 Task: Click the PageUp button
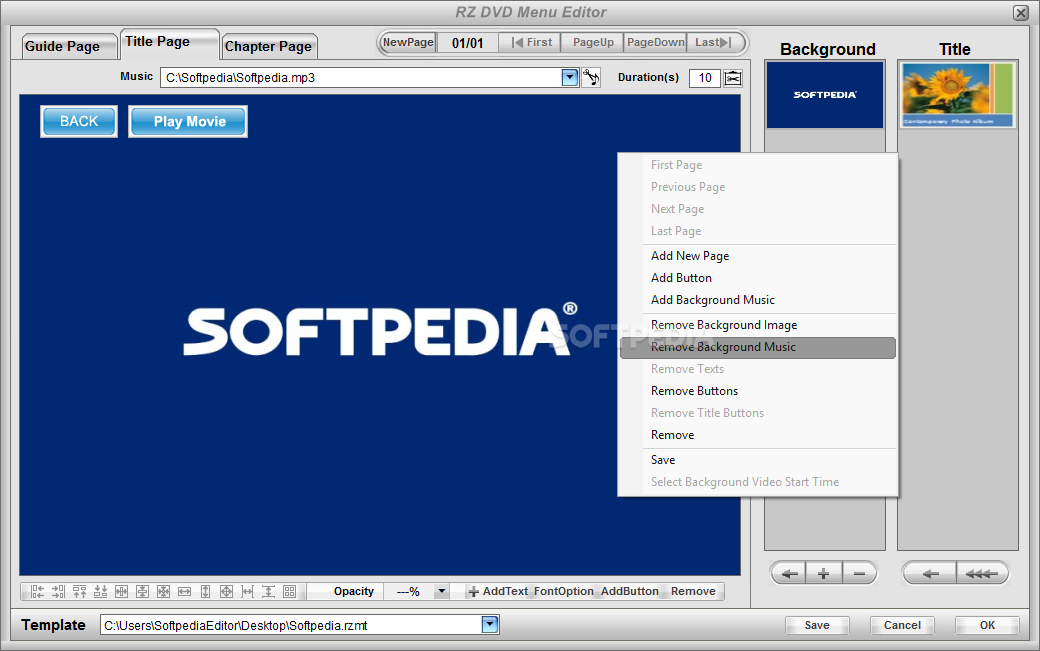pyautogui.click(x=594, y=42)
